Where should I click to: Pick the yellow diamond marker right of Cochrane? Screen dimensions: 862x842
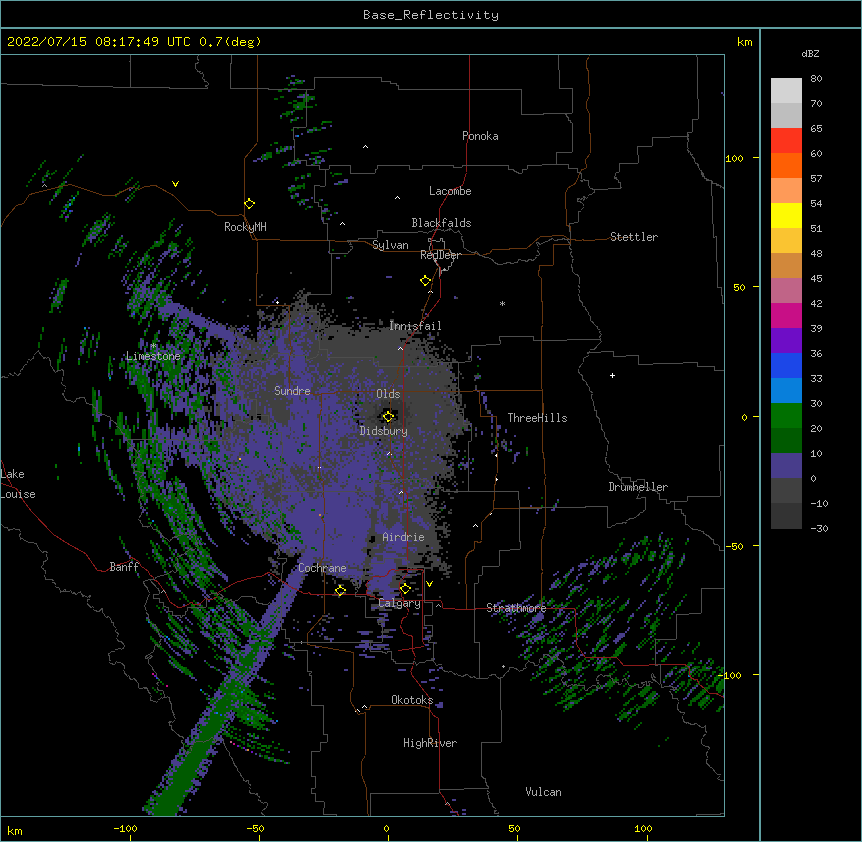[x=340, y=590]
